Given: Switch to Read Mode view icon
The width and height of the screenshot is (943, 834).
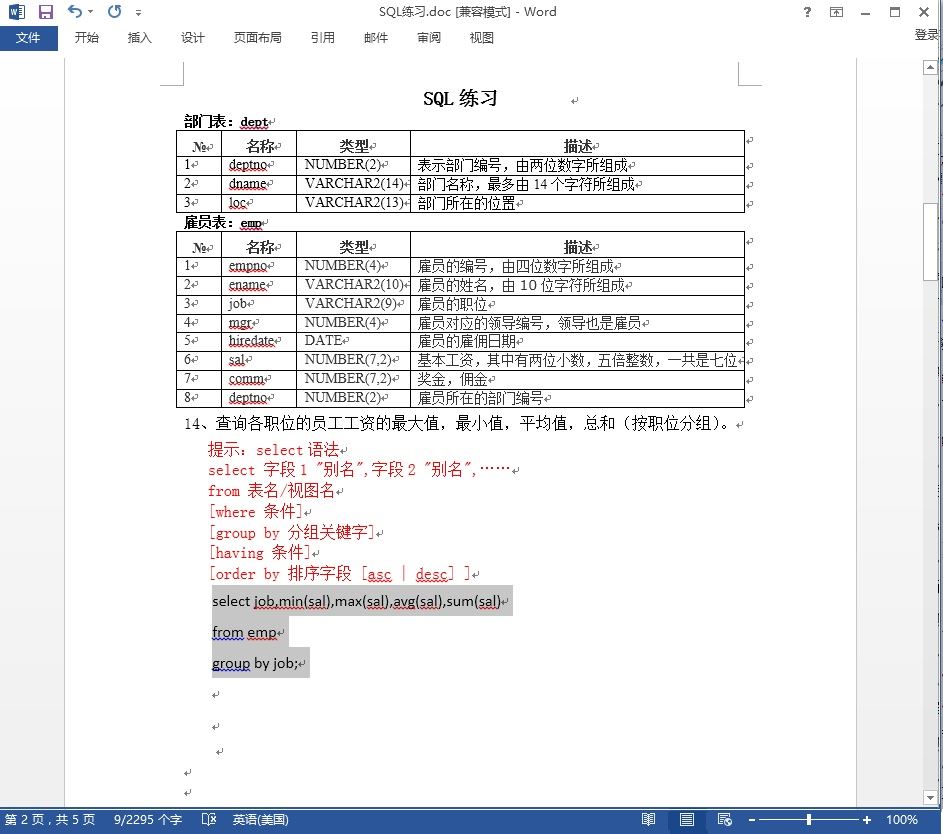Looking at the screenshot, I should click(x=648, y=820).
